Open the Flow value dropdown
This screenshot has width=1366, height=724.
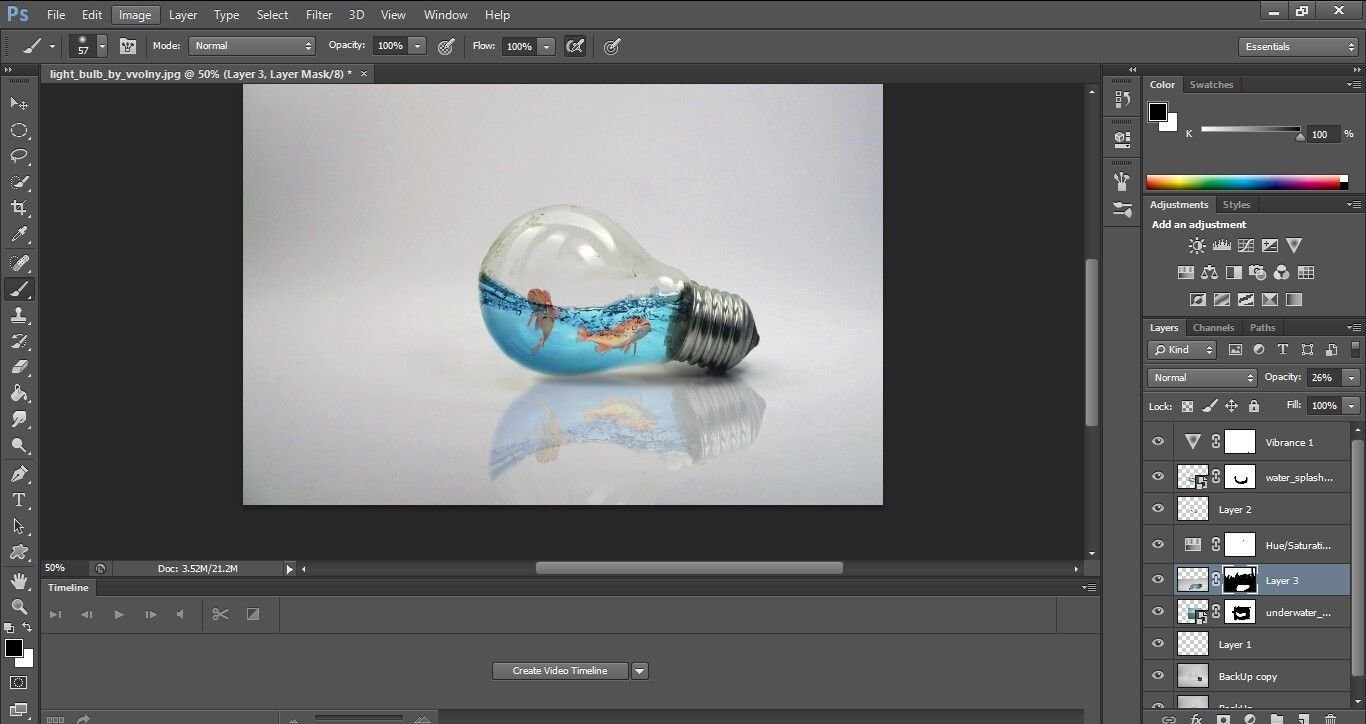coord(546,46)
